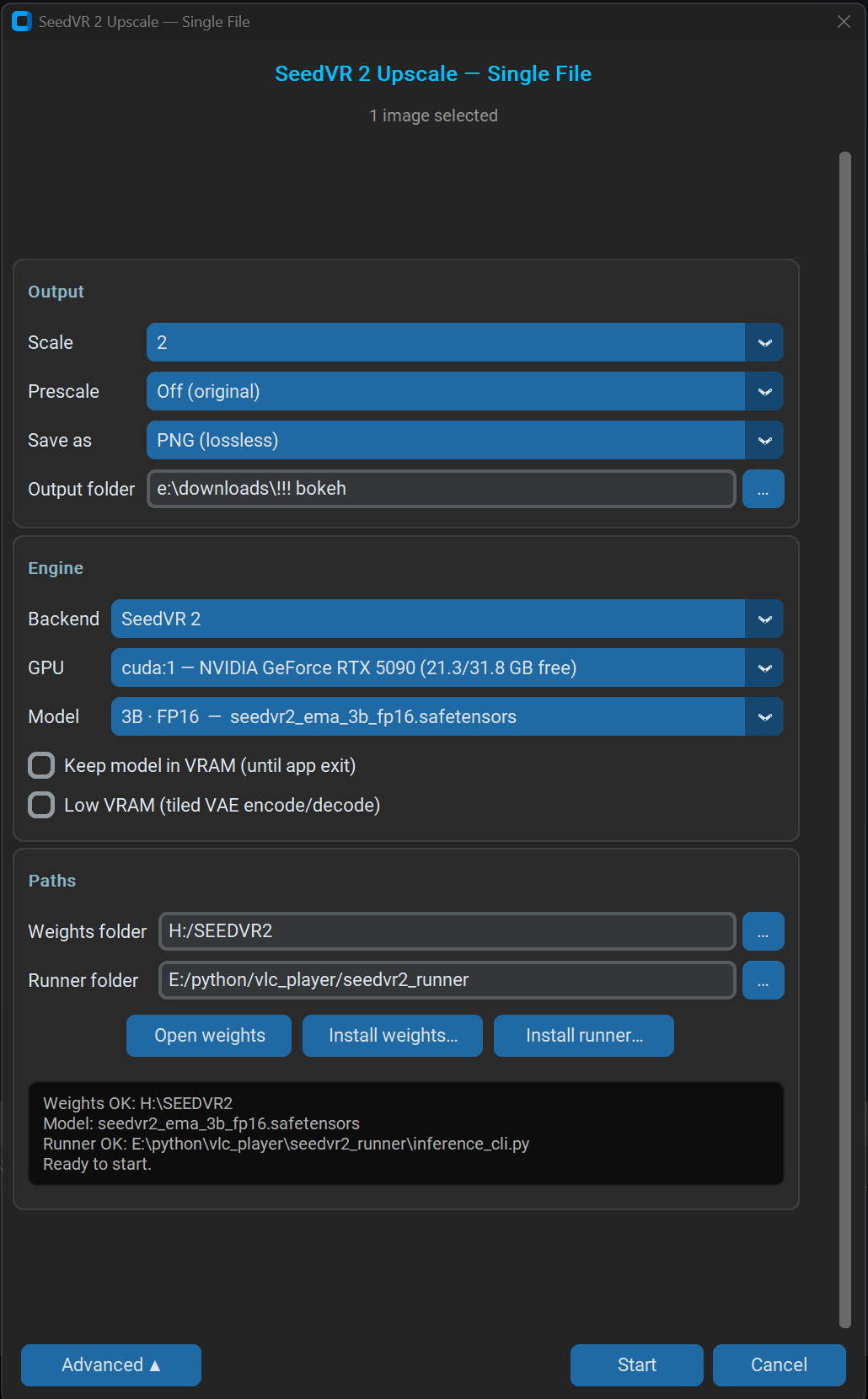Browse for the Runner folder
This screenshot has height=1399, width=868.
pos(764,980)
